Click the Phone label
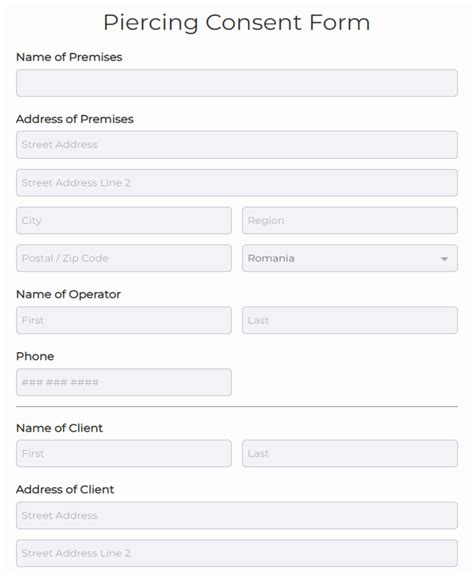Image resolution: width=474 pixels, height=576 pixels. pos(35,356)
